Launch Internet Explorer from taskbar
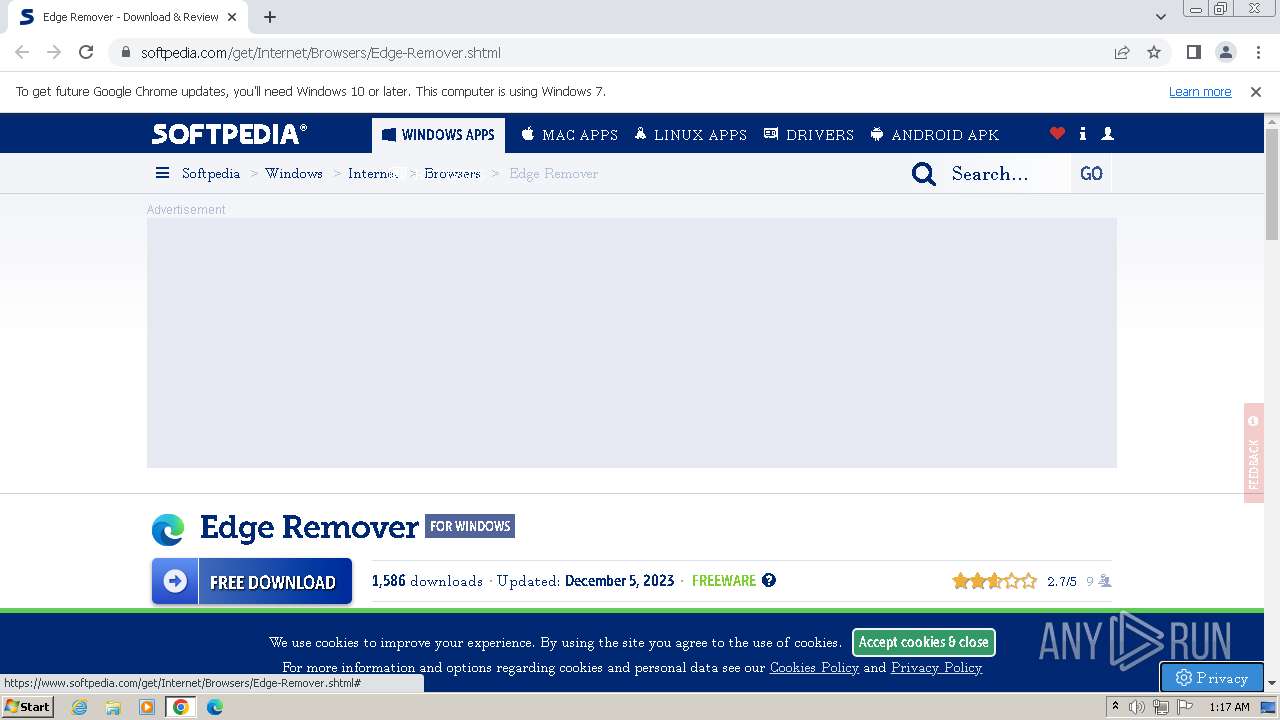1280x720 pixels. coord(80,707)
